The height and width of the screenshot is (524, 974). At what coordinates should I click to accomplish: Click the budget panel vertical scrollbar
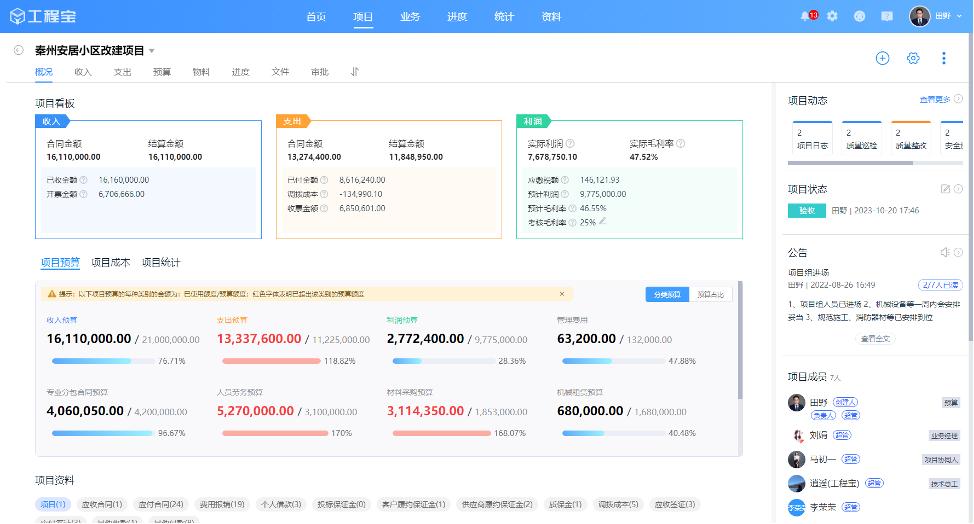[x=740, y=340]
